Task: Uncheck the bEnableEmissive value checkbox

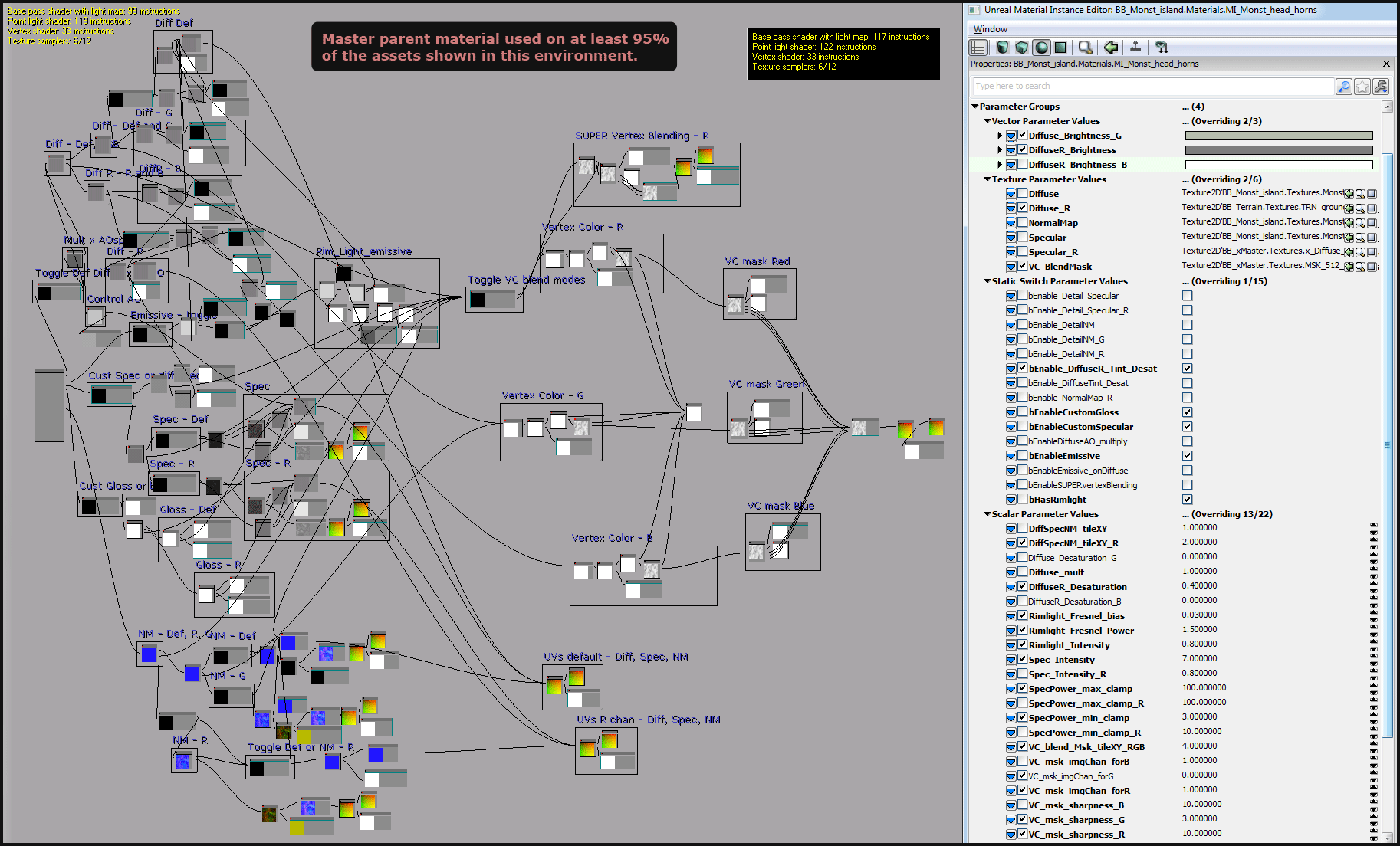Action: (x=1187, y=456)
